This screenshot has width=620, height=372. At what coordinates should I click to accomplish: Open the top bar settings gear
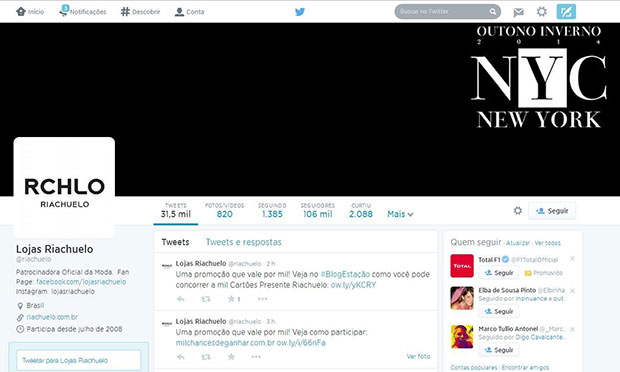click(542, 11)
